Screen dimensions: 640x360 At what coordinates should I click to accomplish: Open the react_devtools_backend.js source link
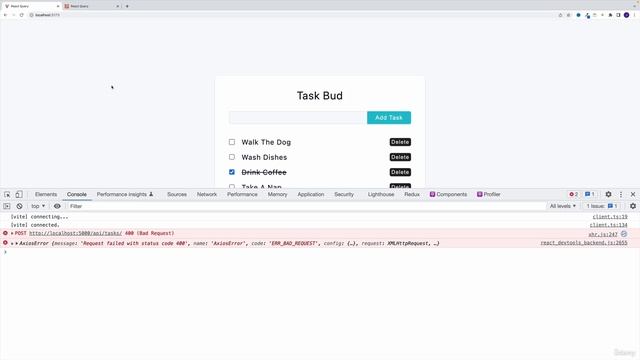point(584,243)
